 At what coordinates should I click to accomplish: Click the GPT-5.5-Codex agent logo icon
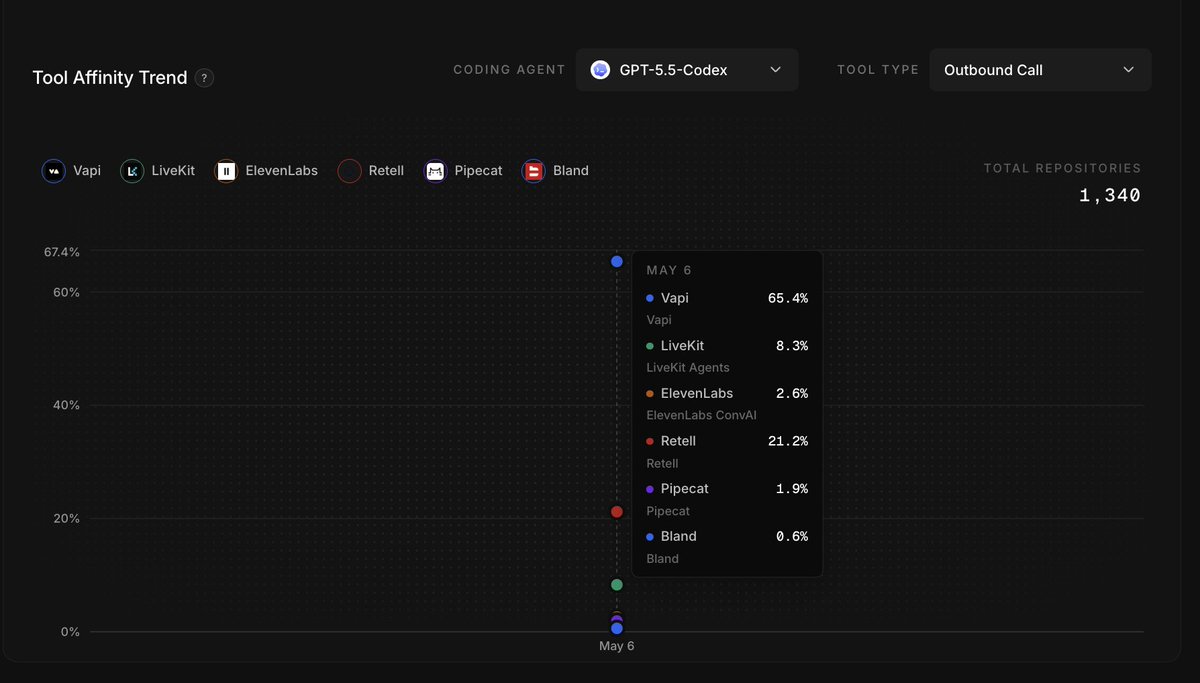[x=600, y=70]
